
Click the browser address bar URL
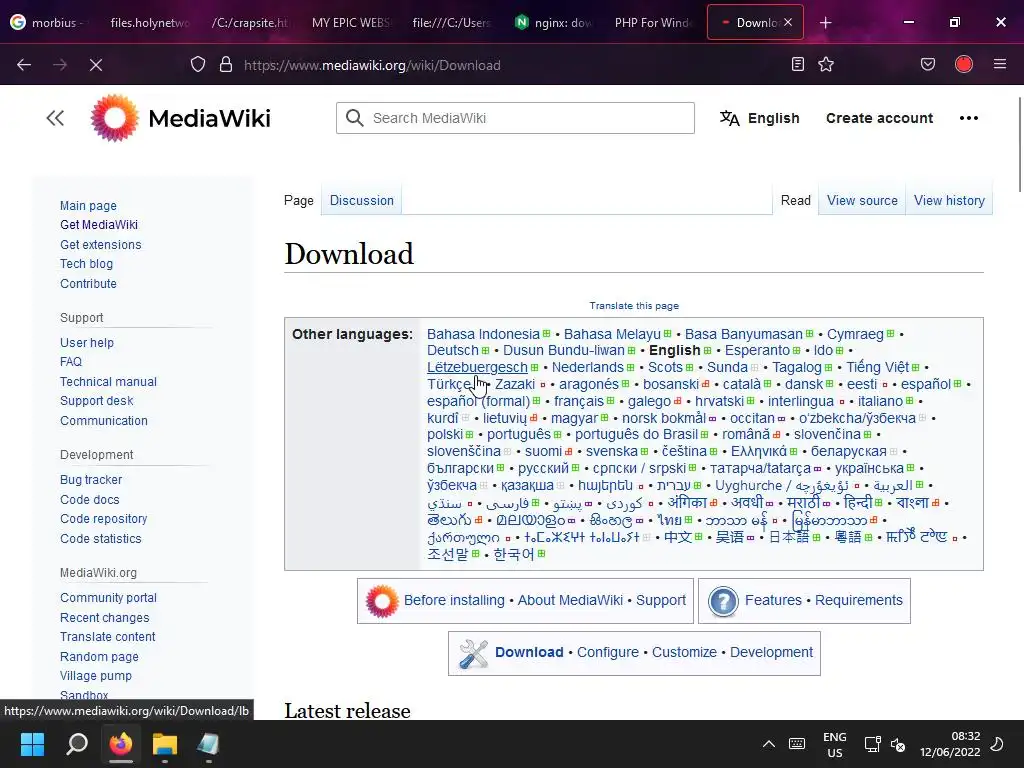(x=372, y=65)
